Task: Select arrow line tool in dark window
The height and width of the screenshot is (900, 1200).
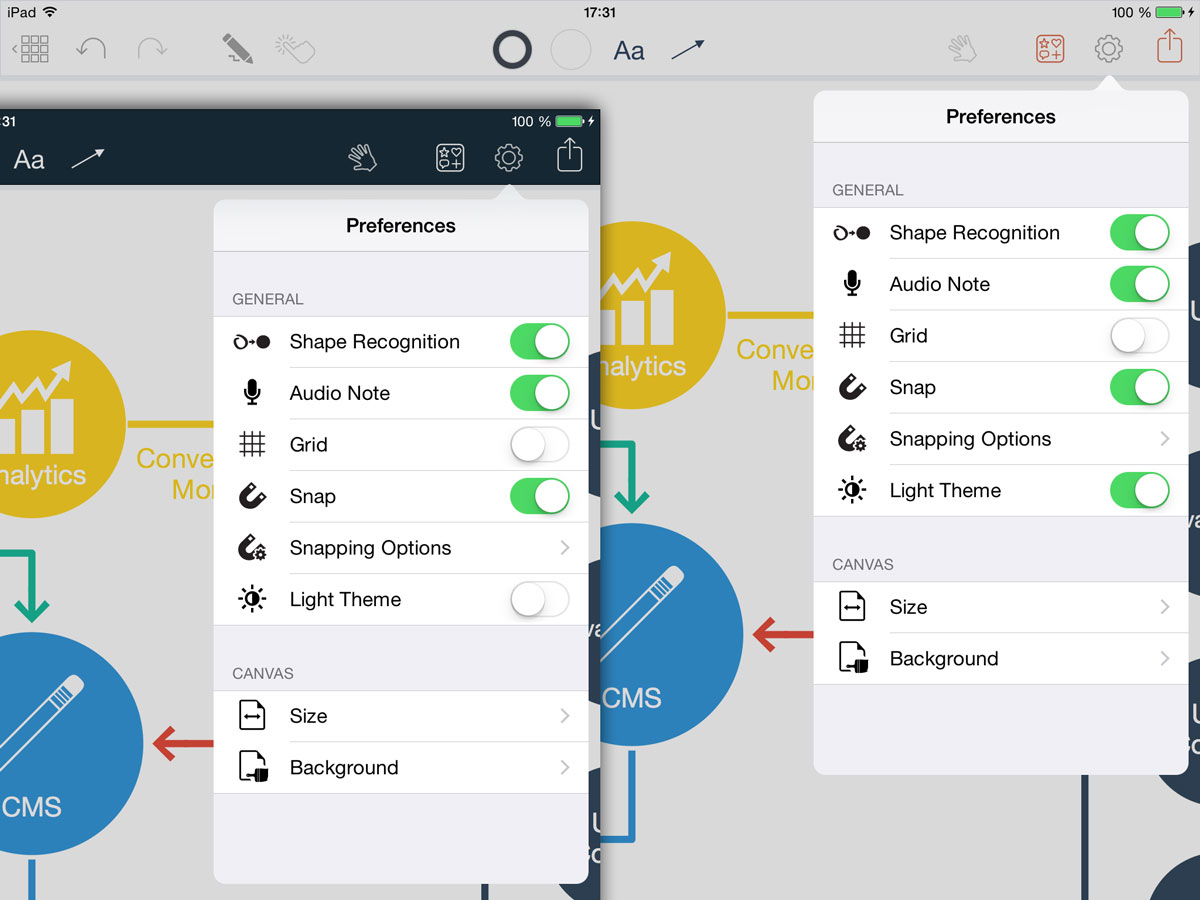Action: point(88,158)
